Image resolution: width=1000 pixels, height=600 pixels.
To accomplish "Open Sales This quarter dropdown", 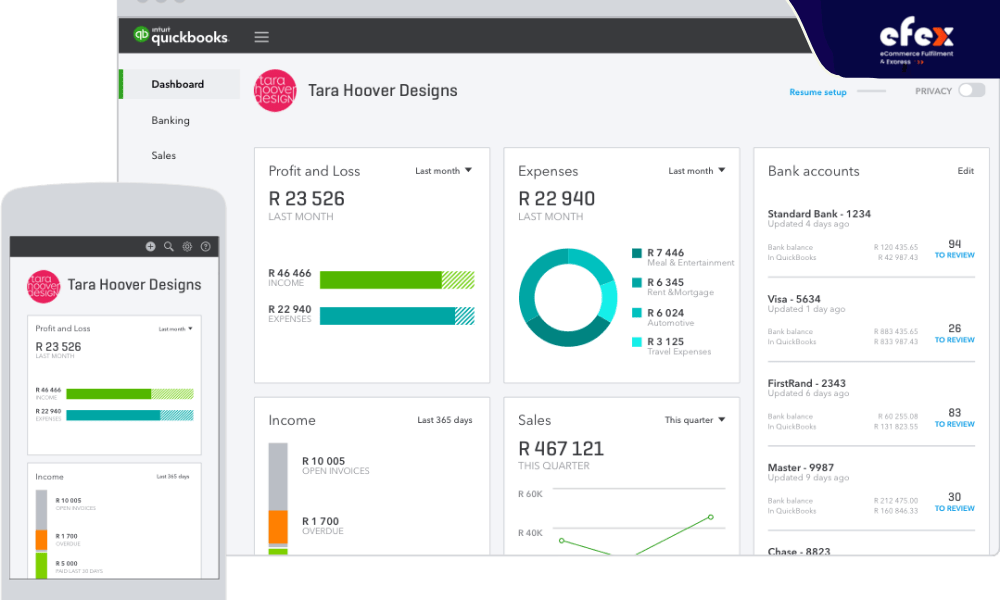I will pyautogui.click(x=695, y=420).
